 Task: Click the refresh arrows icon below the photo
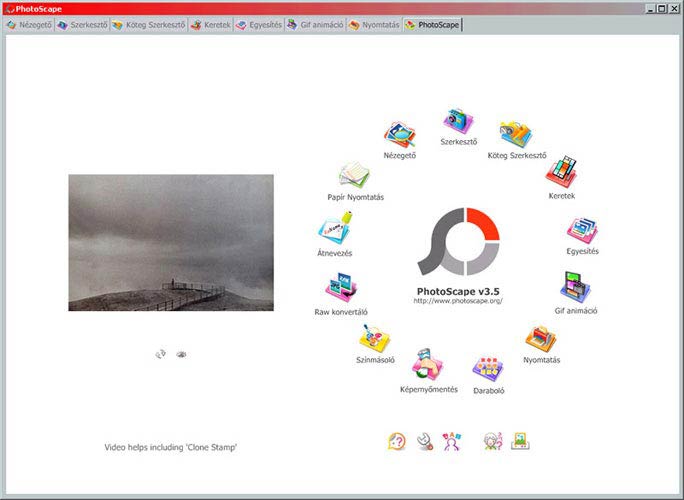tap(160, 354)
